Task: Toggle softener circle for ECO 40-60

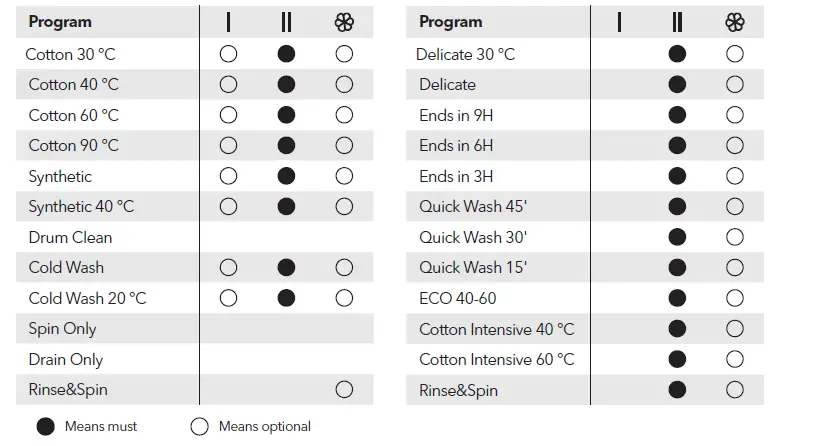Action: pos(735,298)
